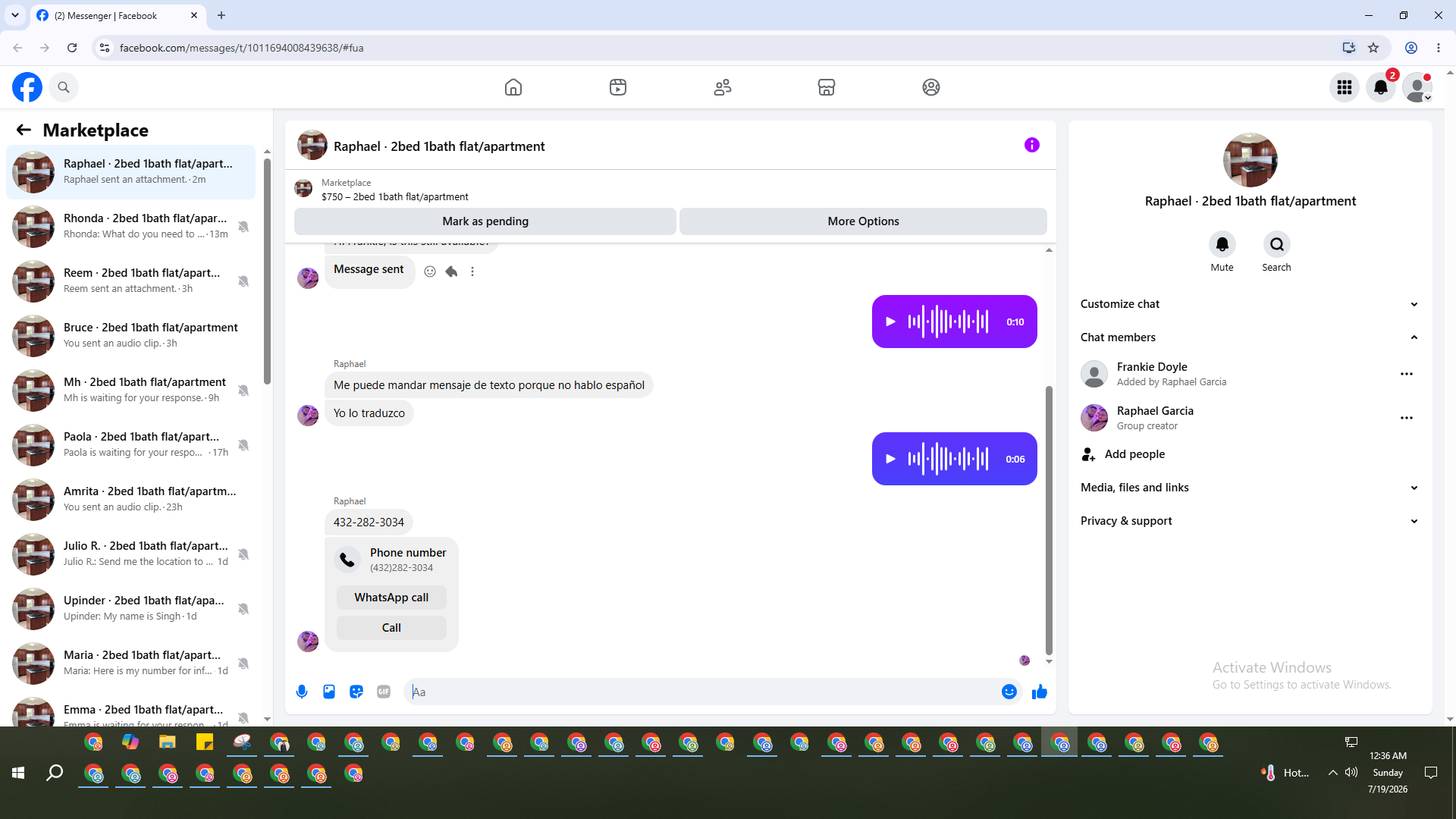1456x819 pixels.
Task: Open options for member Raphael Garcia
Action: tap(1407, 418)
